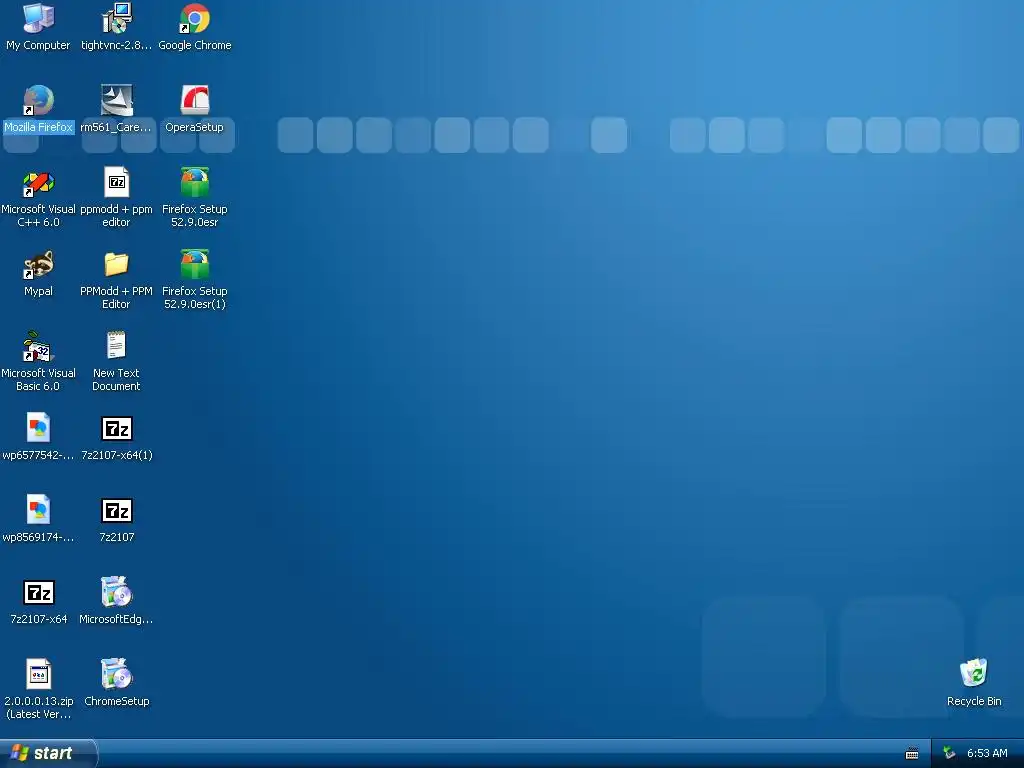The width and height of the screenshot is (1024, 768).
Task: Select the PPModd + PPM Editor folder
Action: pyautogui.click(x=117, y=264)
